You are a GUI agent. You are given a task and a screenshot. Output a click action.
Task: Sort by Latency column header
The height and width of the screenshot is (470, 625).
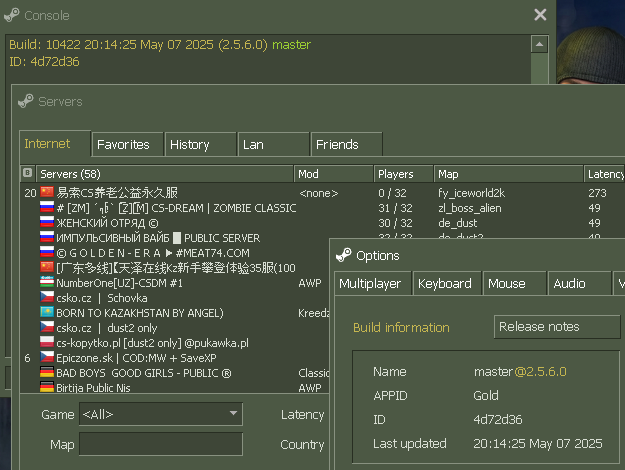click(x=604, y=174)
